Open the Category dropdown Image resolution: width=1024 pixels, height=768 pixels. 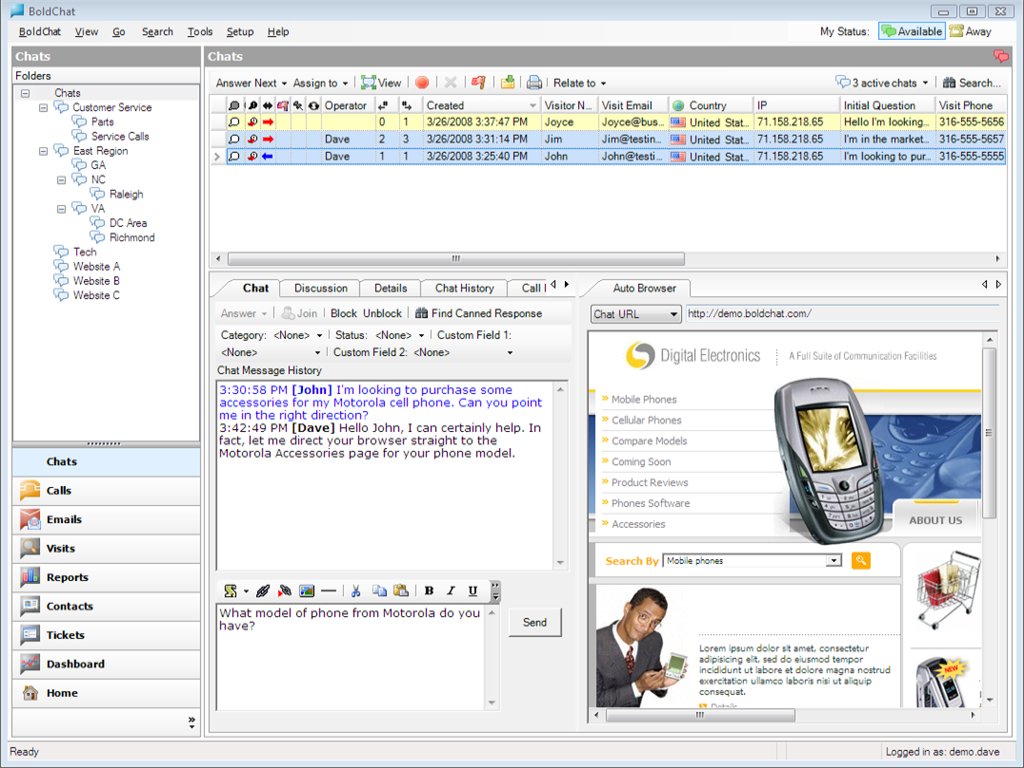pyautogui.click(x=298, y=336)
